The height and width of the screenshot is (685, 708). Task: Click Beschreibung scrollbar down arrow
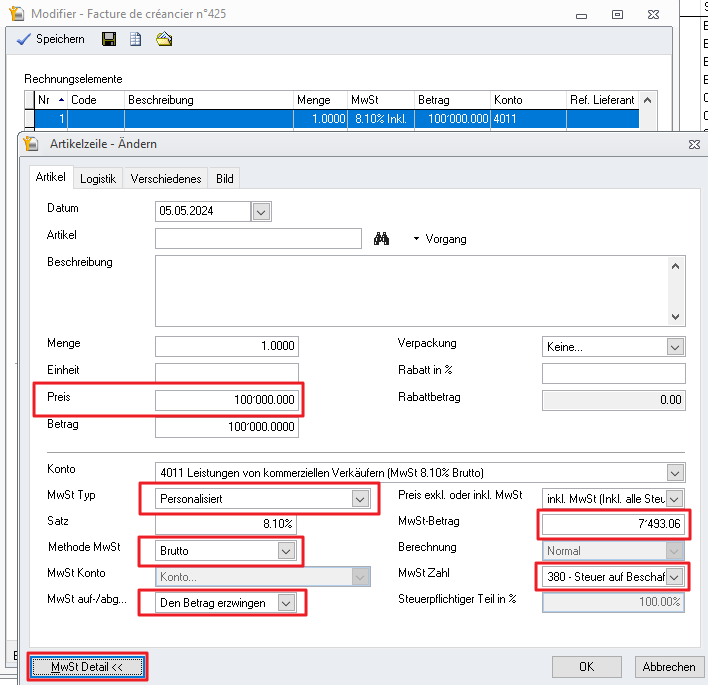675,316
